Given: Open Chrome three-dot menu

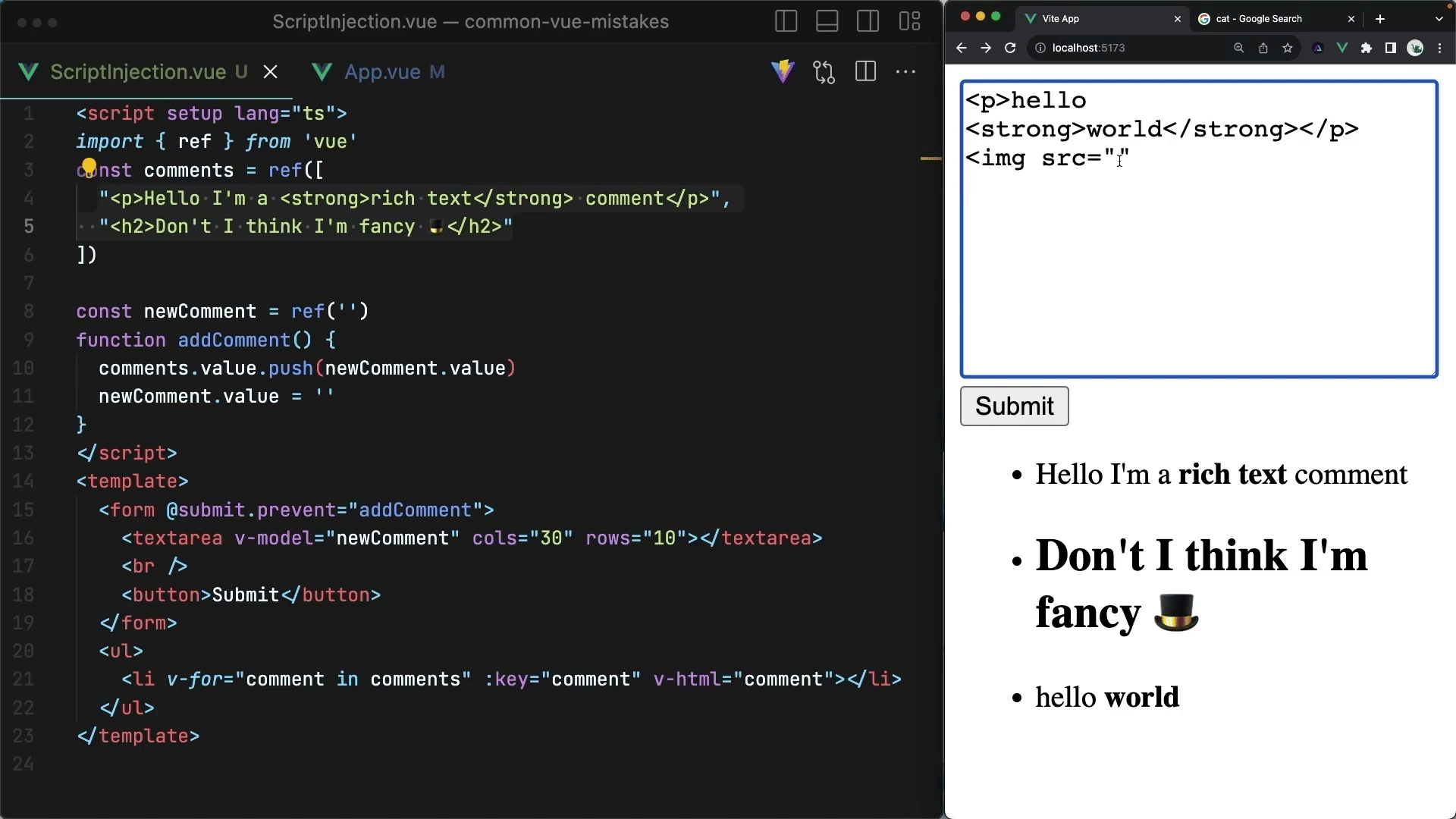Looking at the screenshot, I should click(1440, 48).
